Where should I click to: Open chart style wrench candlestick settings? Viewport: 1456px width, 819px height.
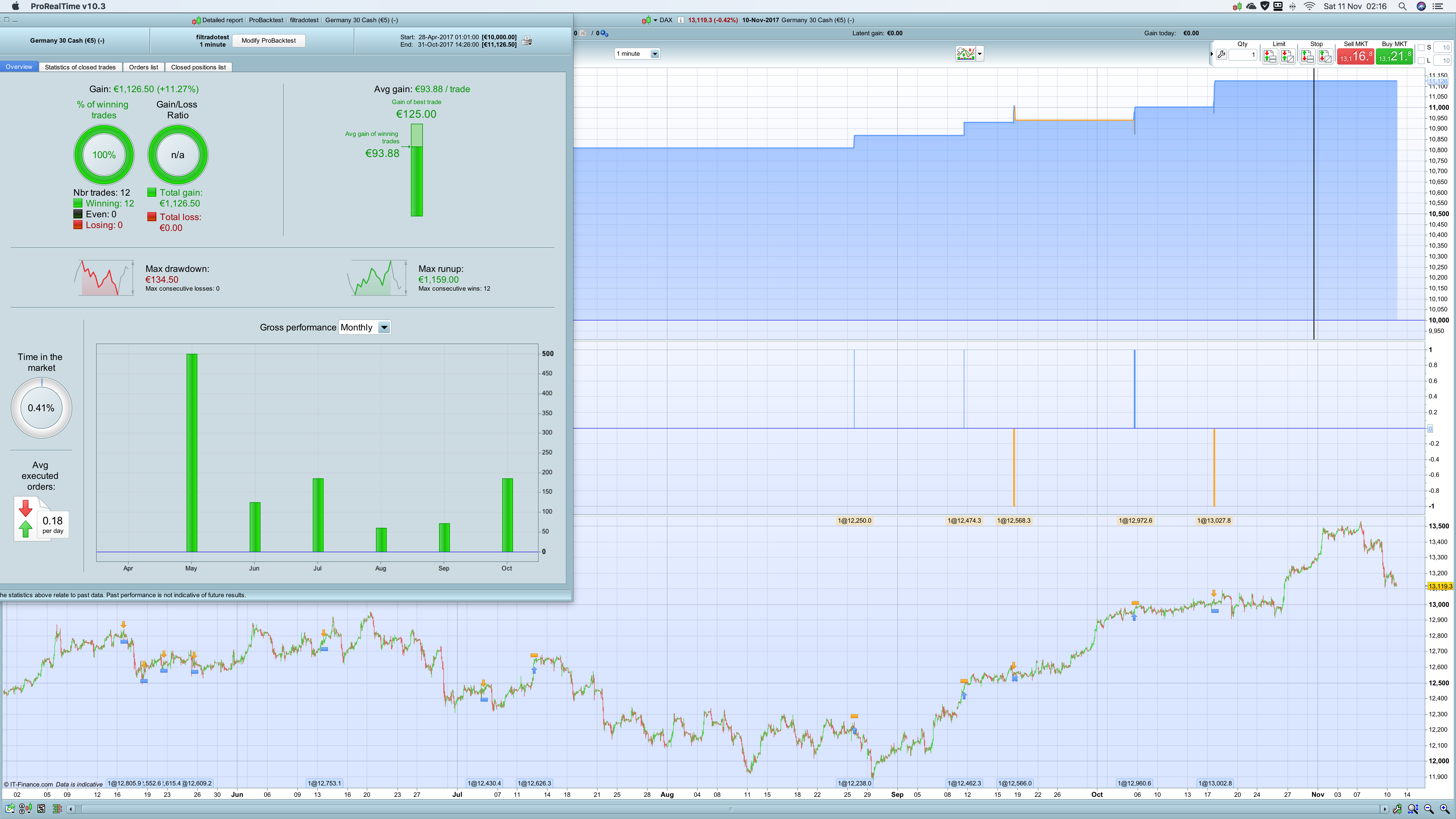(x=1397, y=809)
